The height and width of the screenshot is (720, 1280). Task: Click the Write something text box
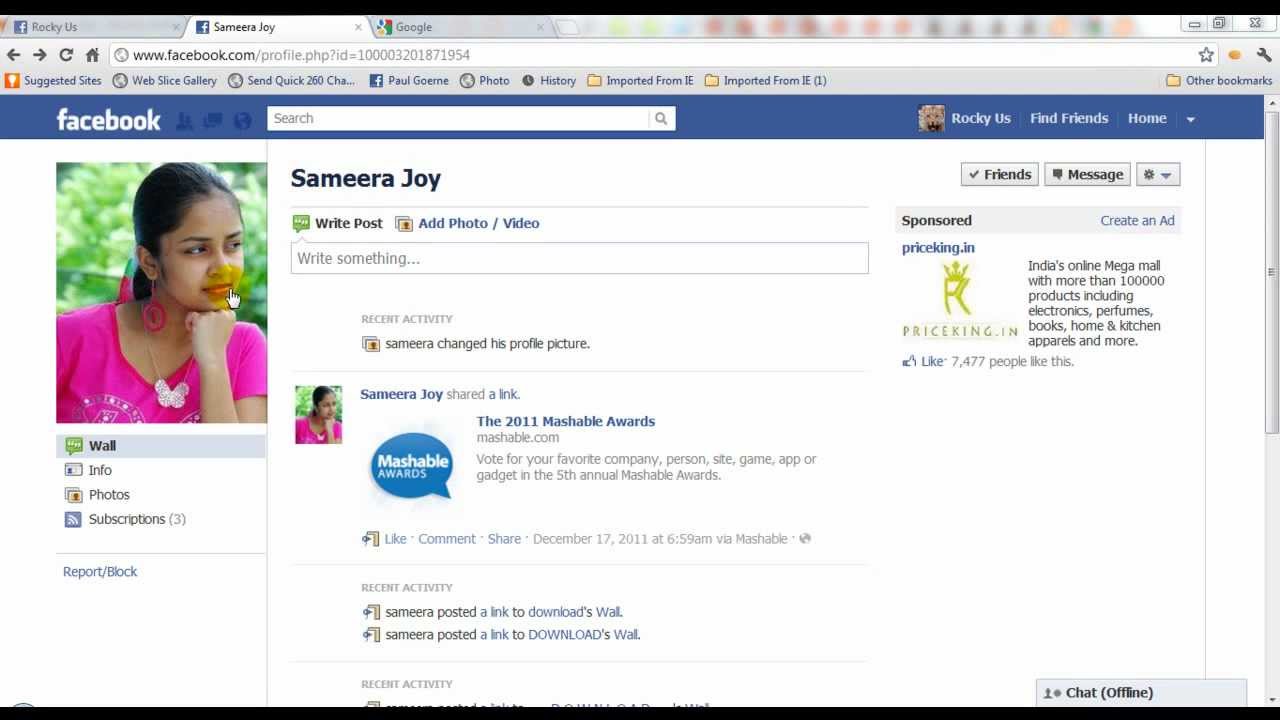(x=579, y=258)
